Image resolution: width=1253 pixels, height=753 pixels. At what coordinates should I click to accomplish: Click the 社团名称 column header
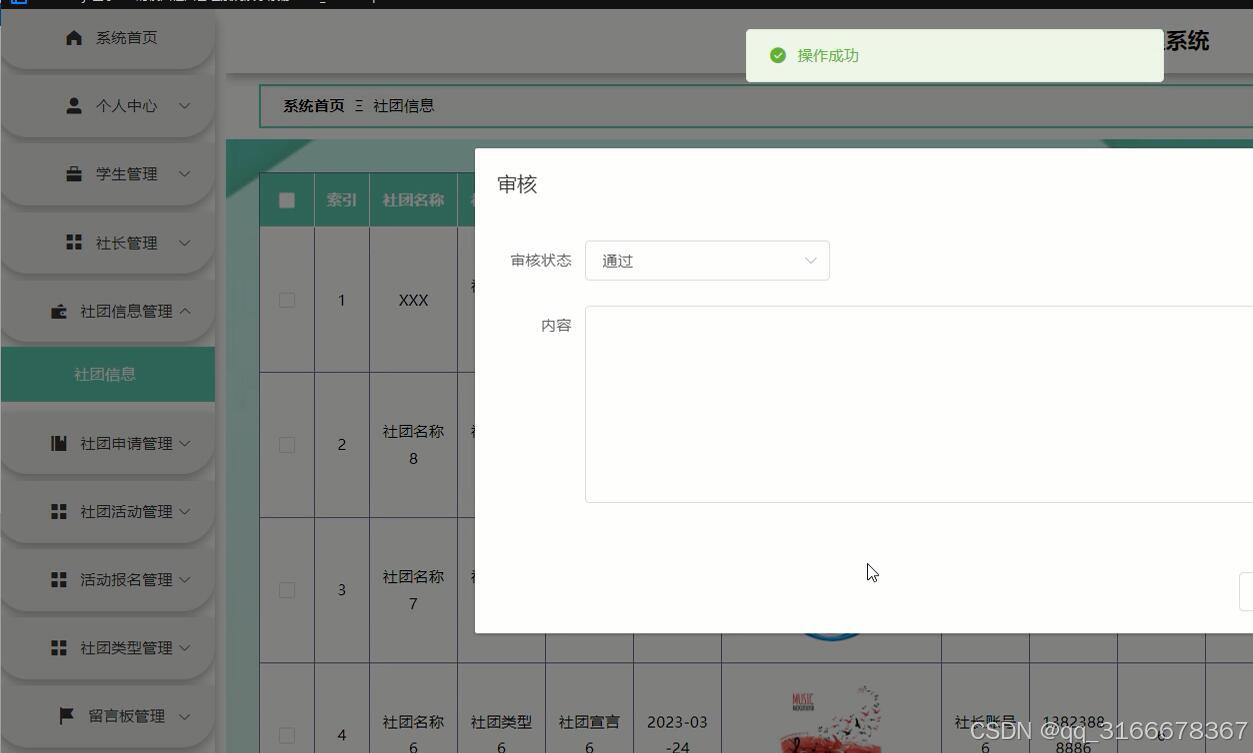click(413, 200)
